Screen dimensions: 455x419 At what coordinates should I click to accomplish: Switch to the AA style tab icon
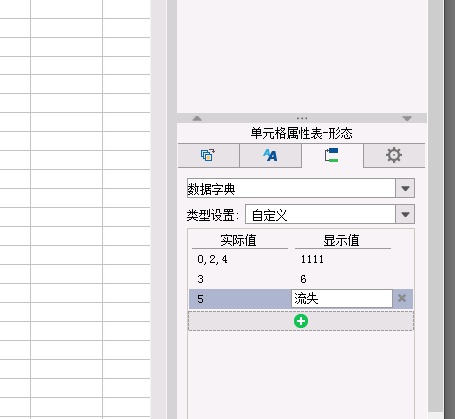[270, 155]
